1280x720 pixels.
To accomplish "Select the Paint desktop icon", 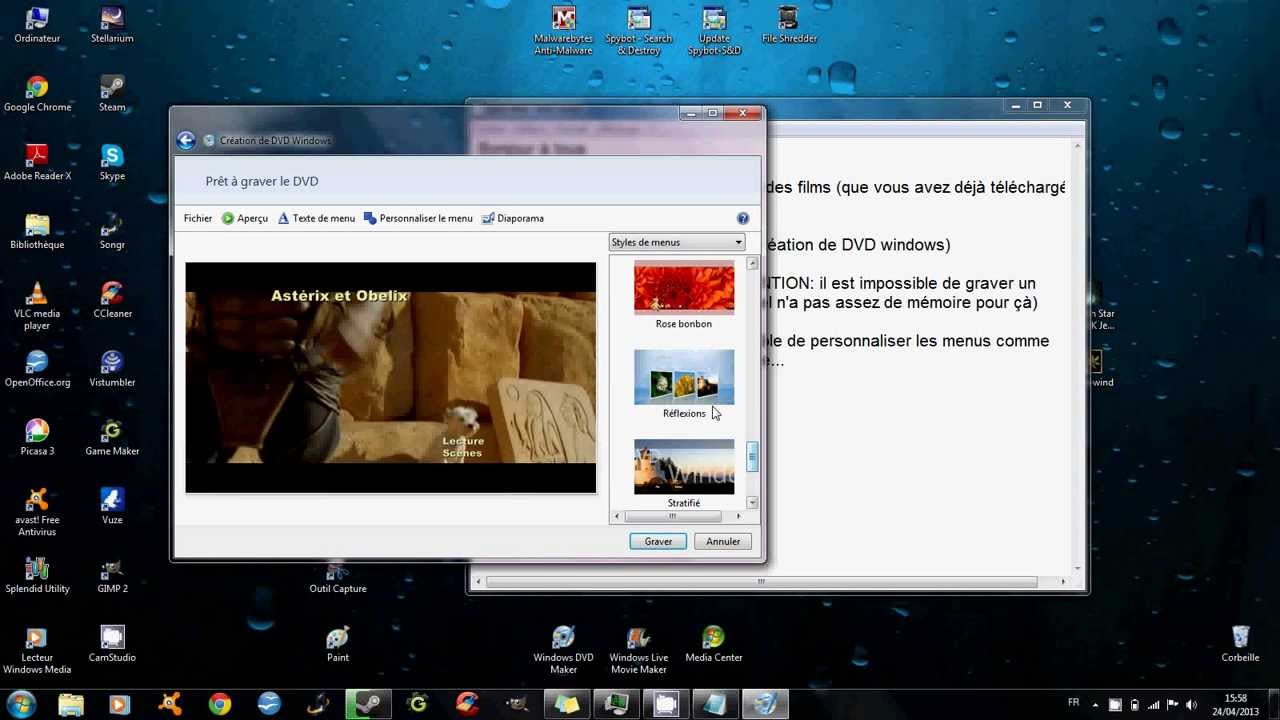I will [338, 644].
